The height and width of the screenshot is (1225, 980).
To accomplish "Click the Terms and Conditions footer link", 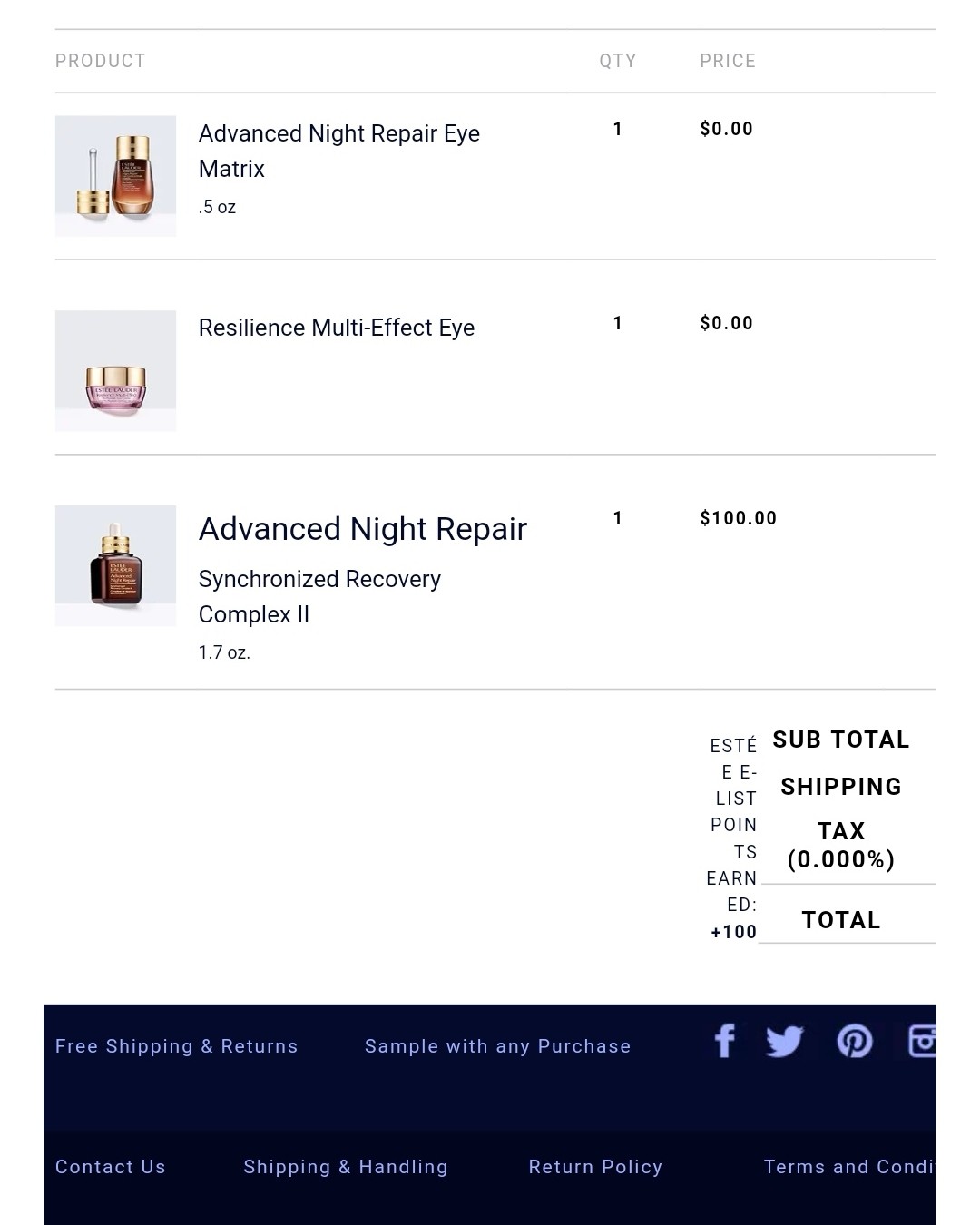I will coord(848,1167).
